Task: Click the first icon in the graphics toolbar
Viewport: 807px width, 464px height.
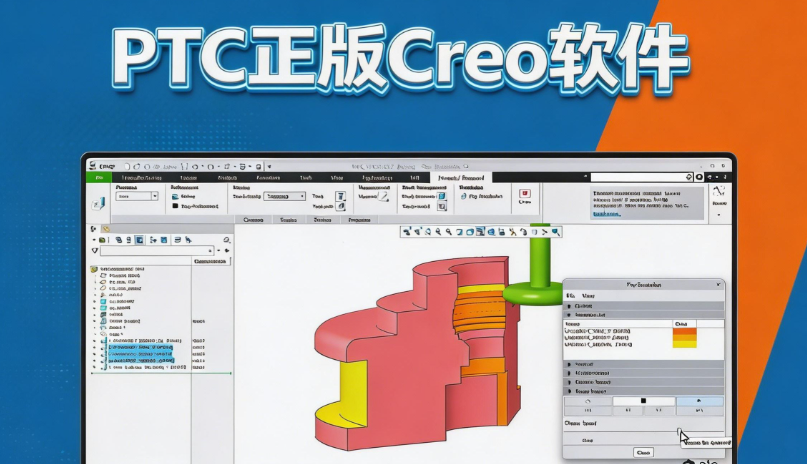Action: (407, 232)
